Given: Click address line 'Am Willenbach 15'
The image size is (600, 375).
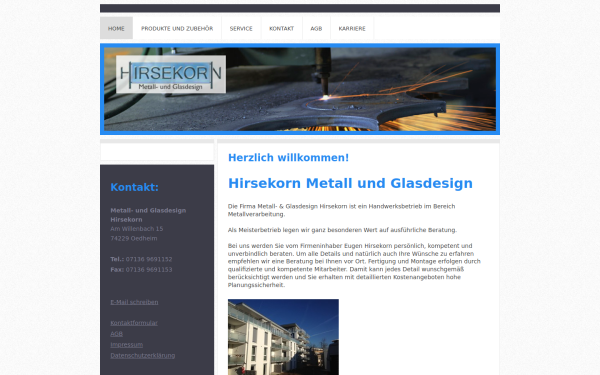Looking at the screenshot, I should click(x=137, y=229).
